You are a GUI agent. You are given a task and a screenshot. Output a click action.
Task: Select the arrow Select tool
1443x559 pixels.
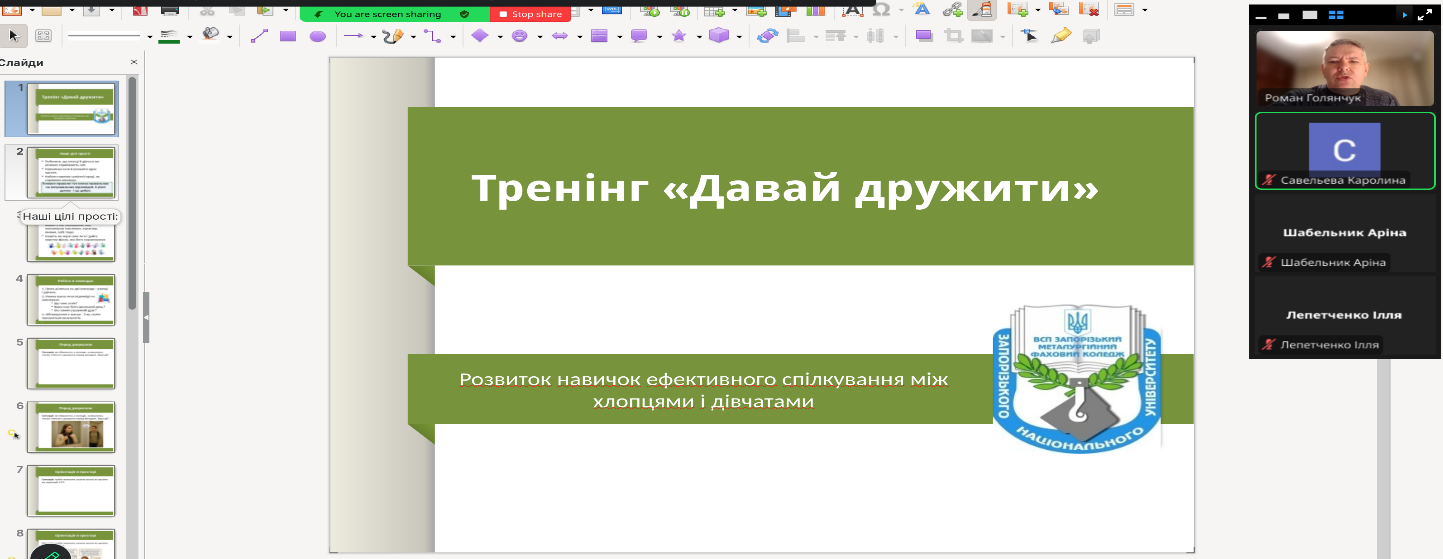coord(14,36)
